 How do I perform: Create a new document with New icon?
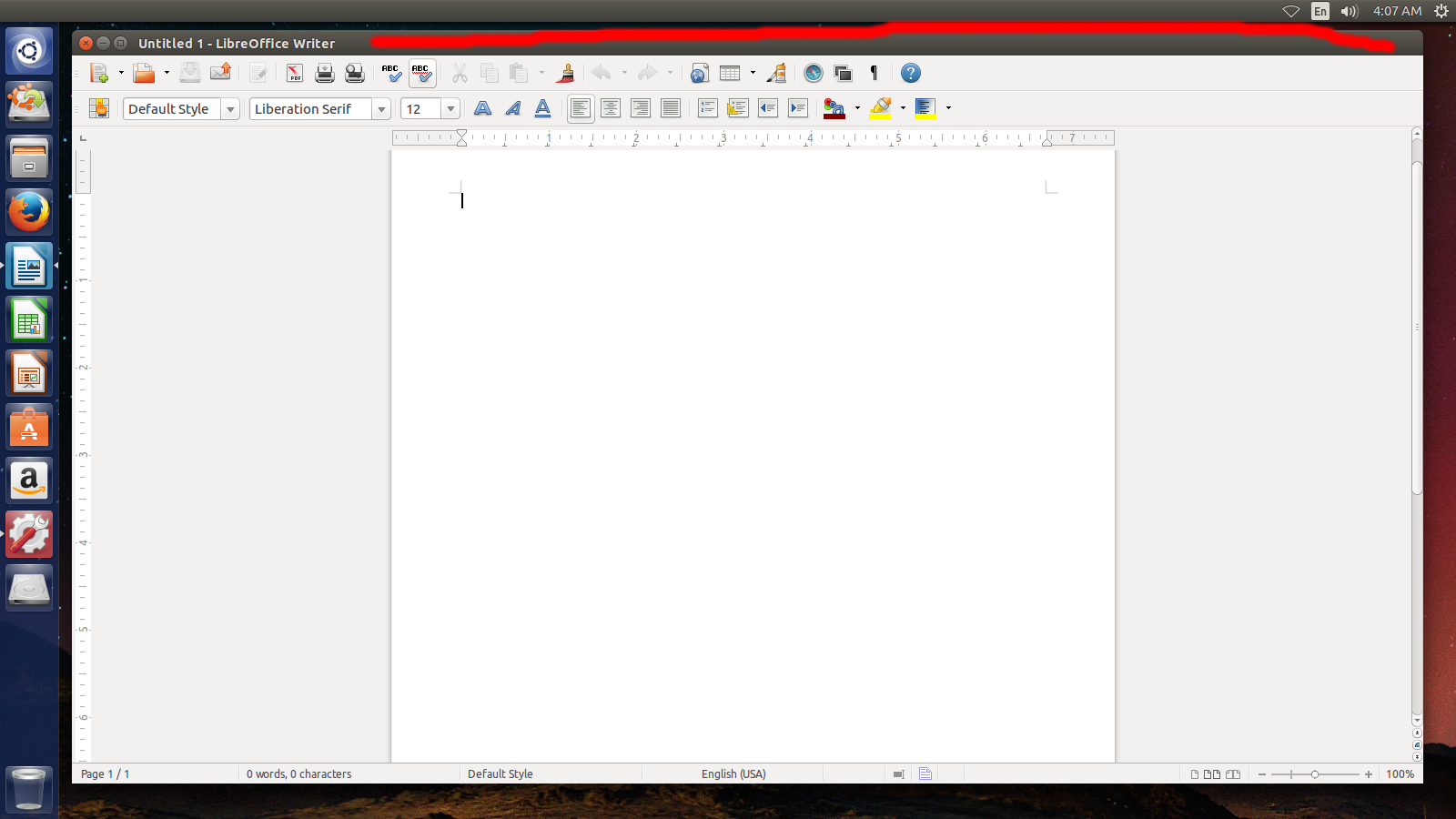[x=99, y=73]
